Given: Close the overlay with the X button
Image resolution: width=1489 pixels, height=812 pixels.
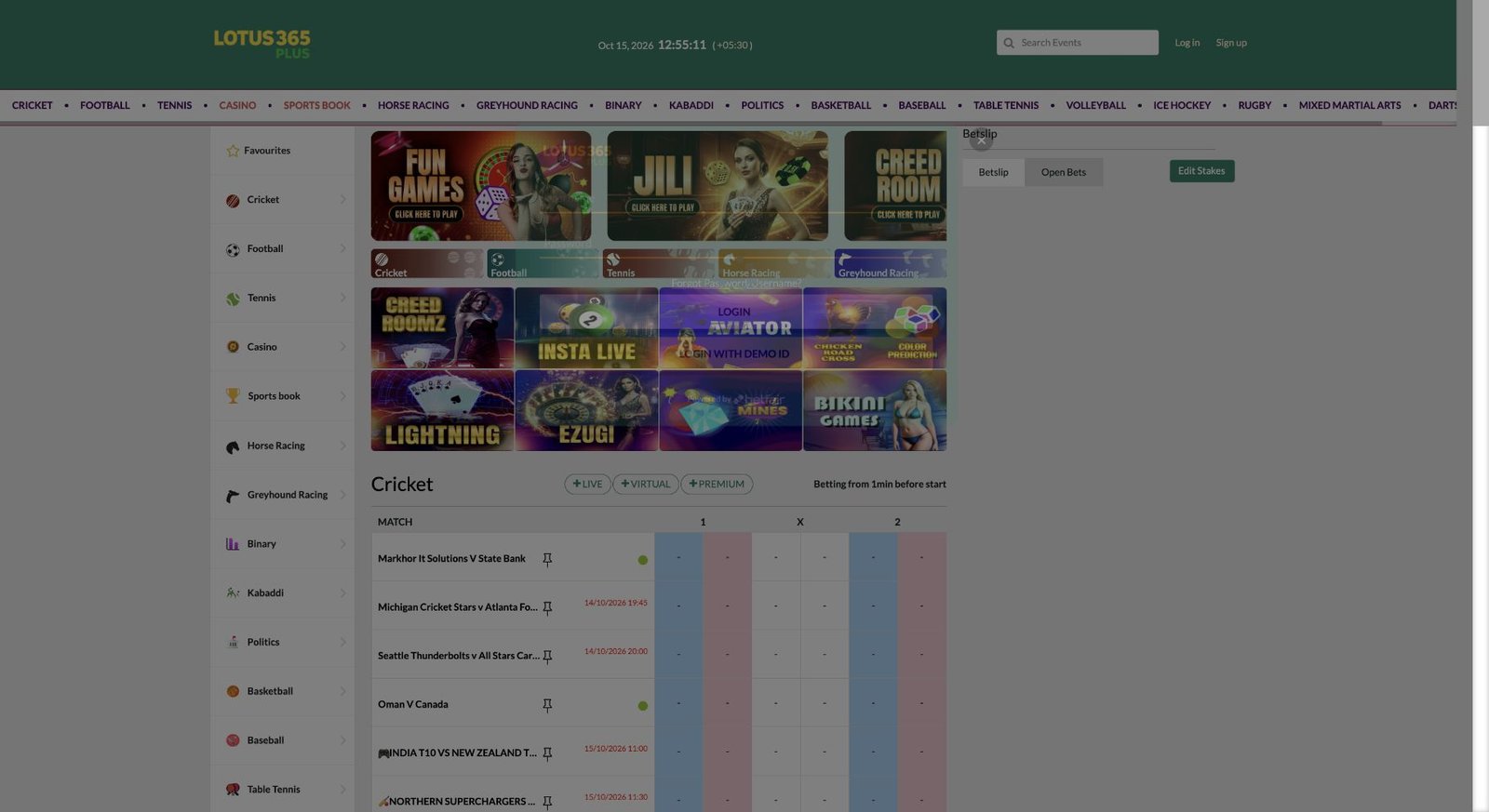Looking at the screenshot, I should point(981,140).
